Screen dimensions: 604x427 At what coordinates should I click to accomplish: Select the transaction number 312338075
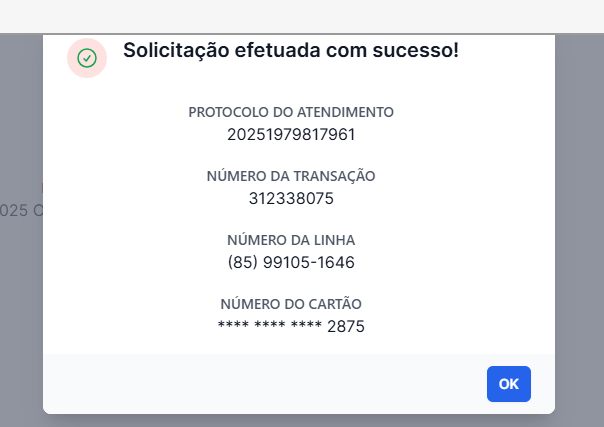coord(291,198)
